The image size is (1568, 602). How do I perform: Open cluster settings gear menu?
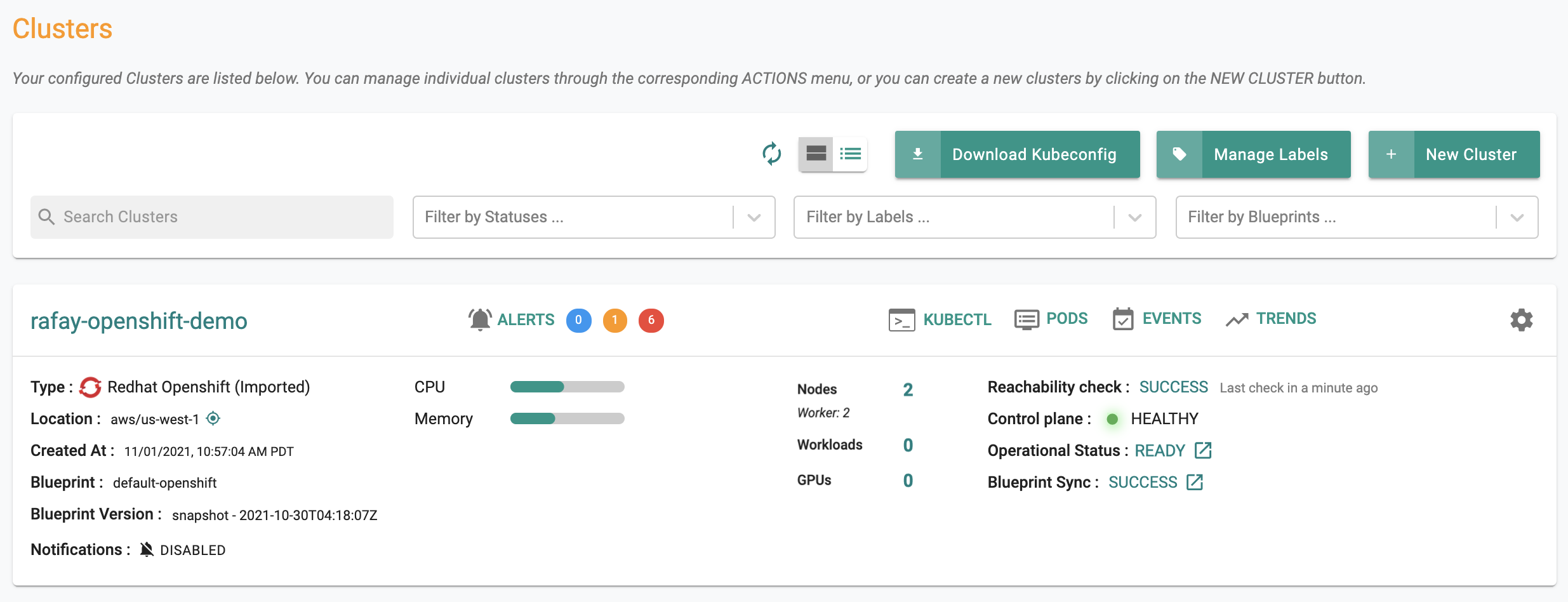[1522, 320]
